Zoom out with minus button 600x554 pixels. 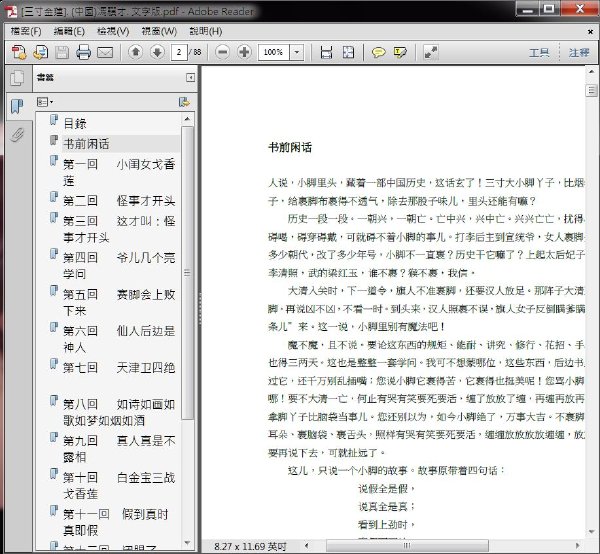[x=222, y=52]
